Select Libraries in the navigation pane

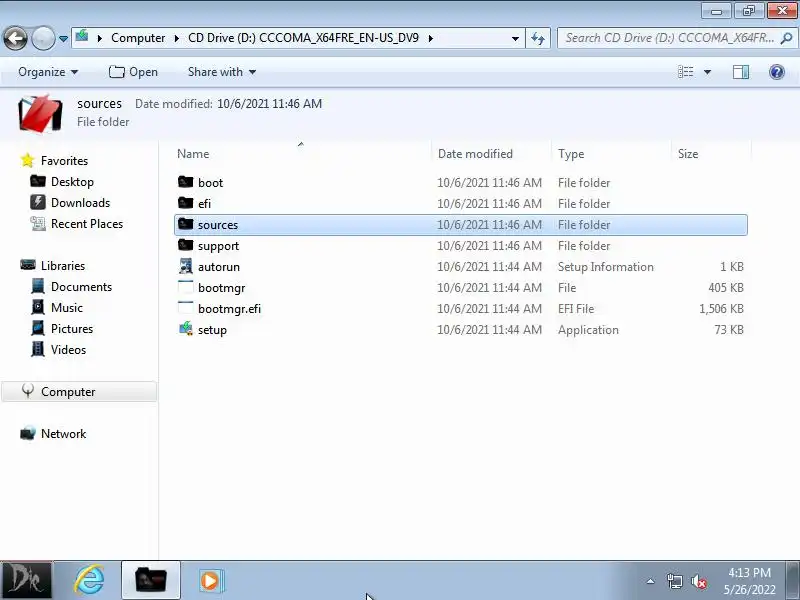(63, 266)
